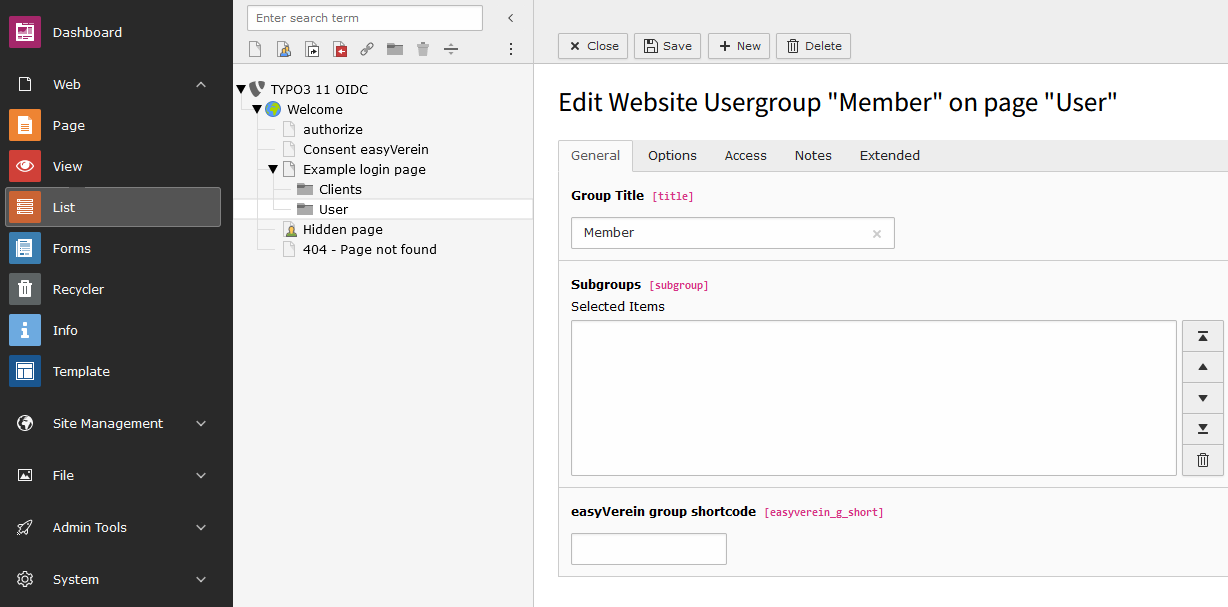Click the menu separator icon in tree toolbar

click(451, 49)
